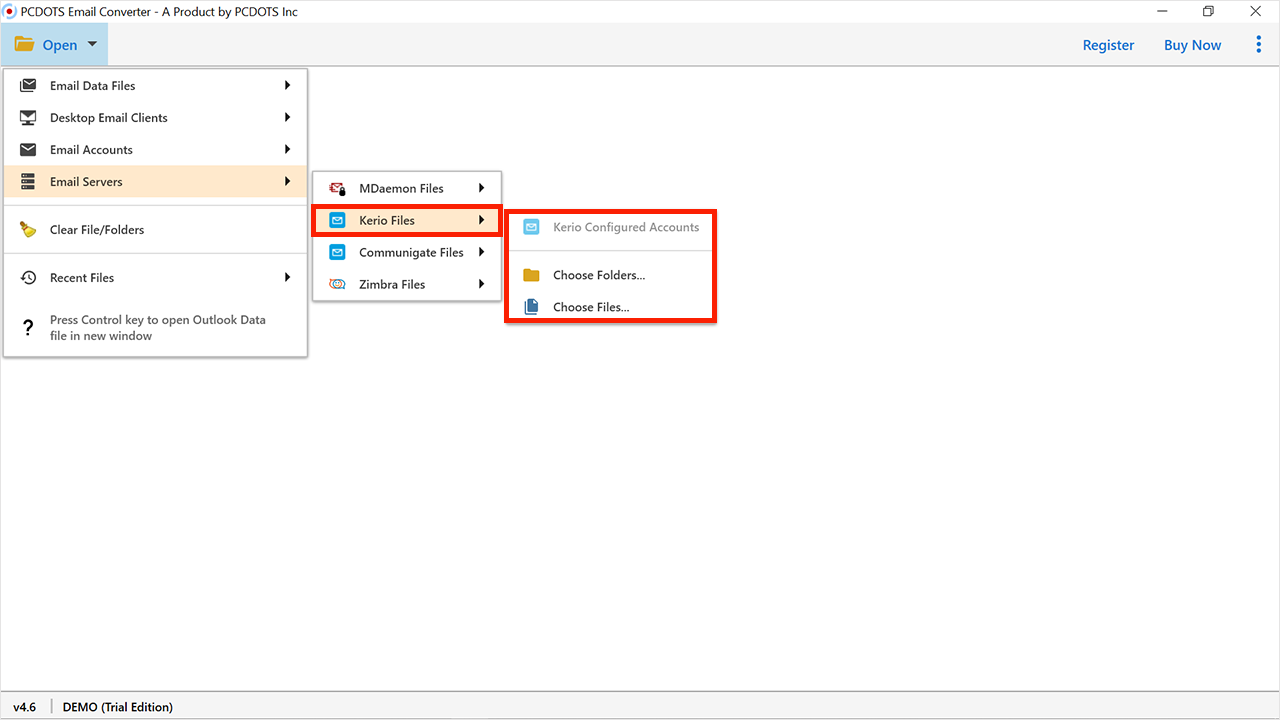
Task: Click the PCDOTS app logo in title bar
Action: [10, 12]
